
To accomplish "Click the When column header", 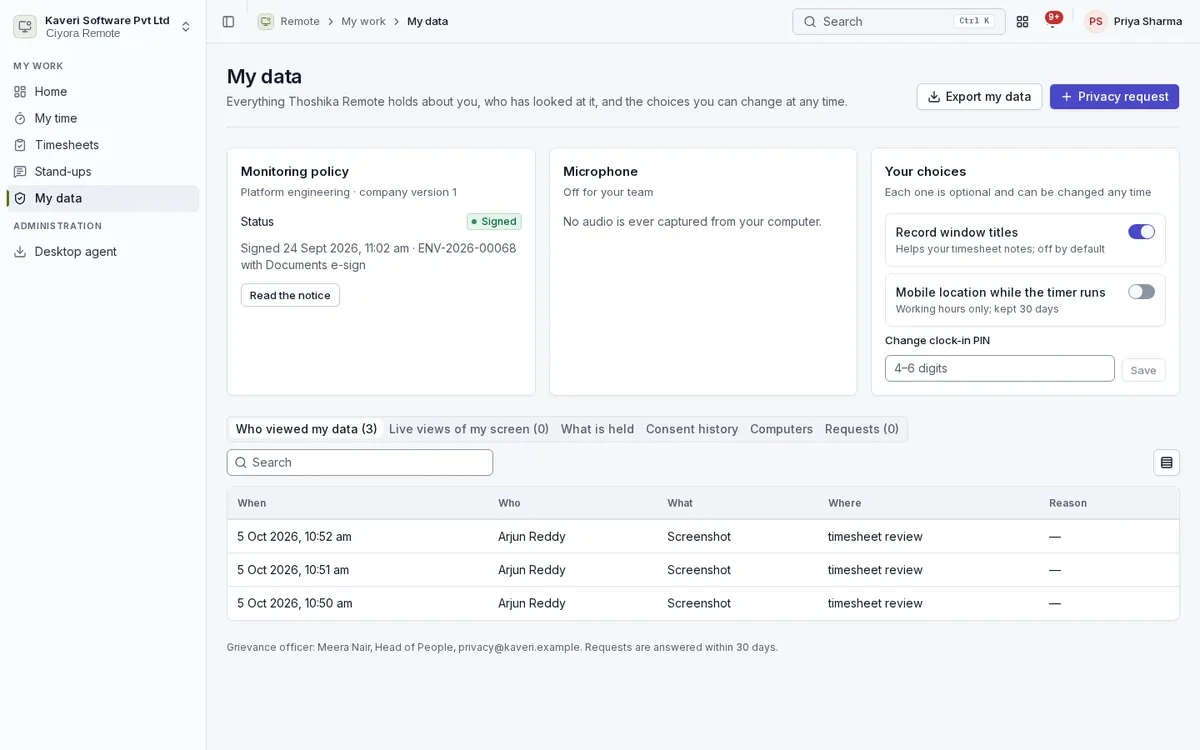I will coord(252,503).
